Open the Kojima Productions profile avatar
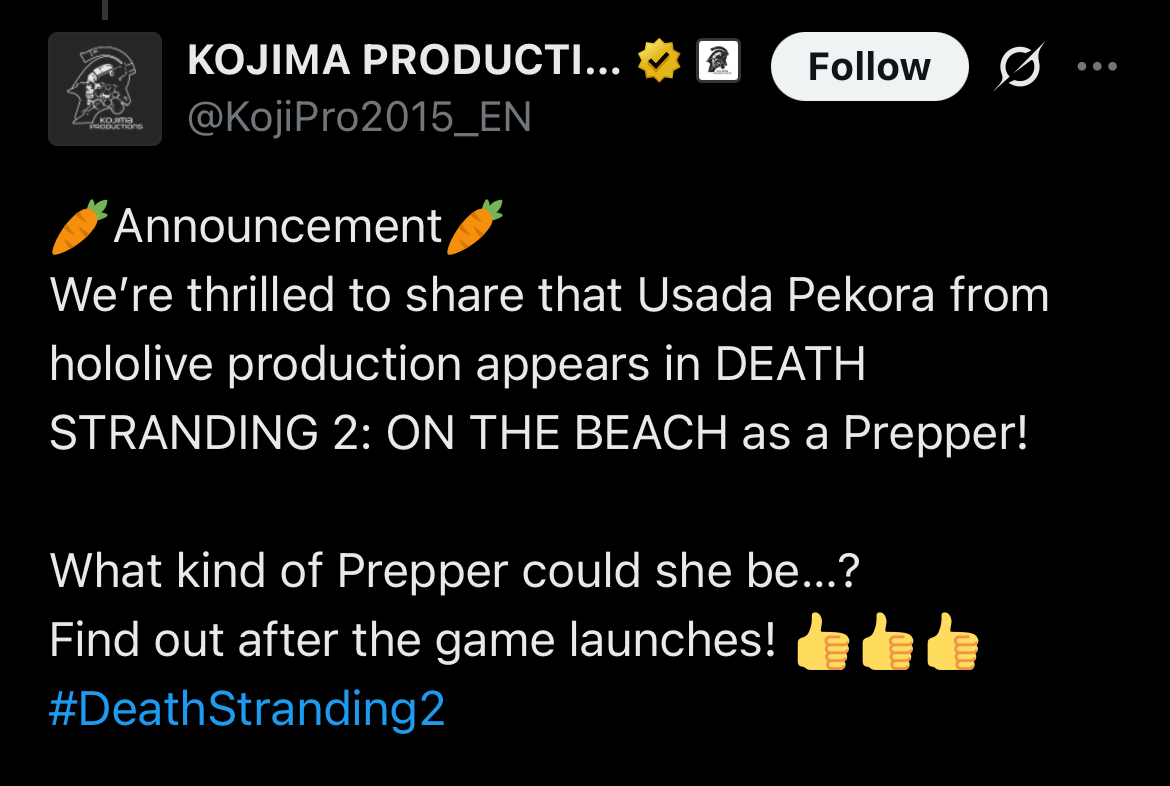Image resolution: width=1170 pixels, height=786 pixels. point(105,89)
